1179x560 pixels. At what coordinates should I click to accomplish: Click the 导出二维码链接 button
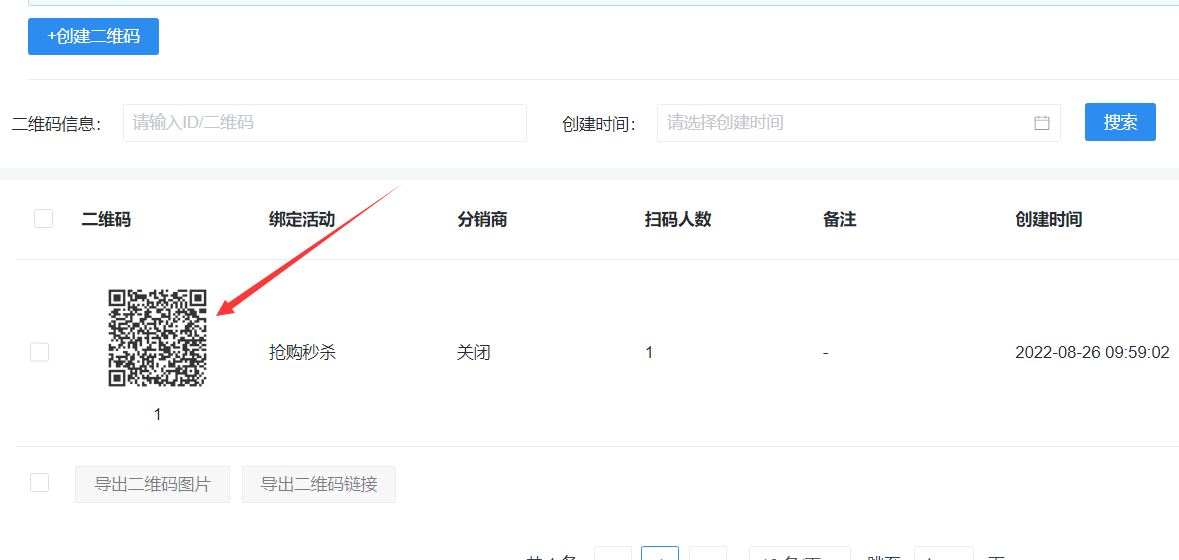tap(319, 484)
